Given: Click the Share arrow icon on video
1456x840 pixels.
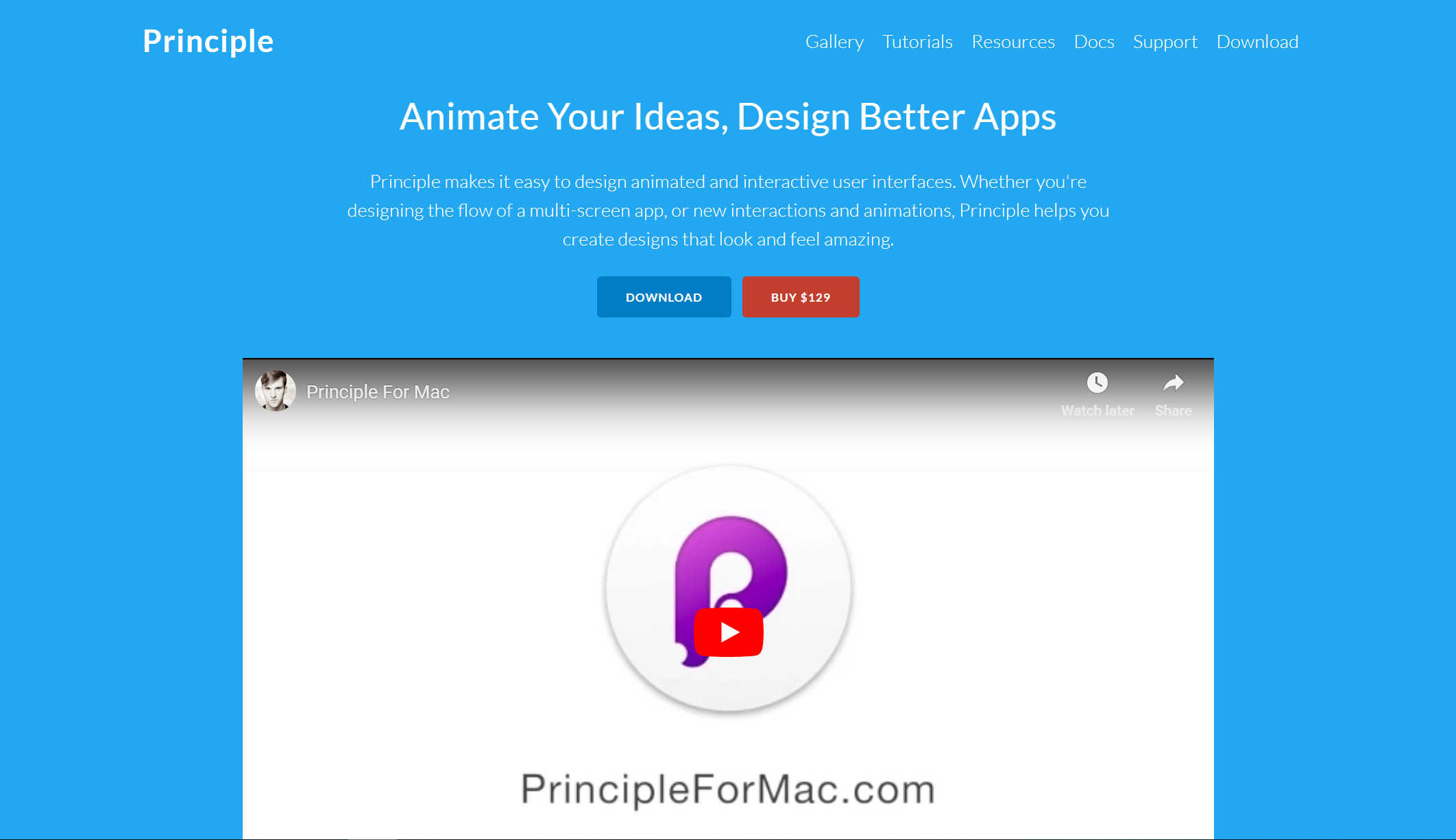Looking at the screenshot, I should (x=1172, y=384).
